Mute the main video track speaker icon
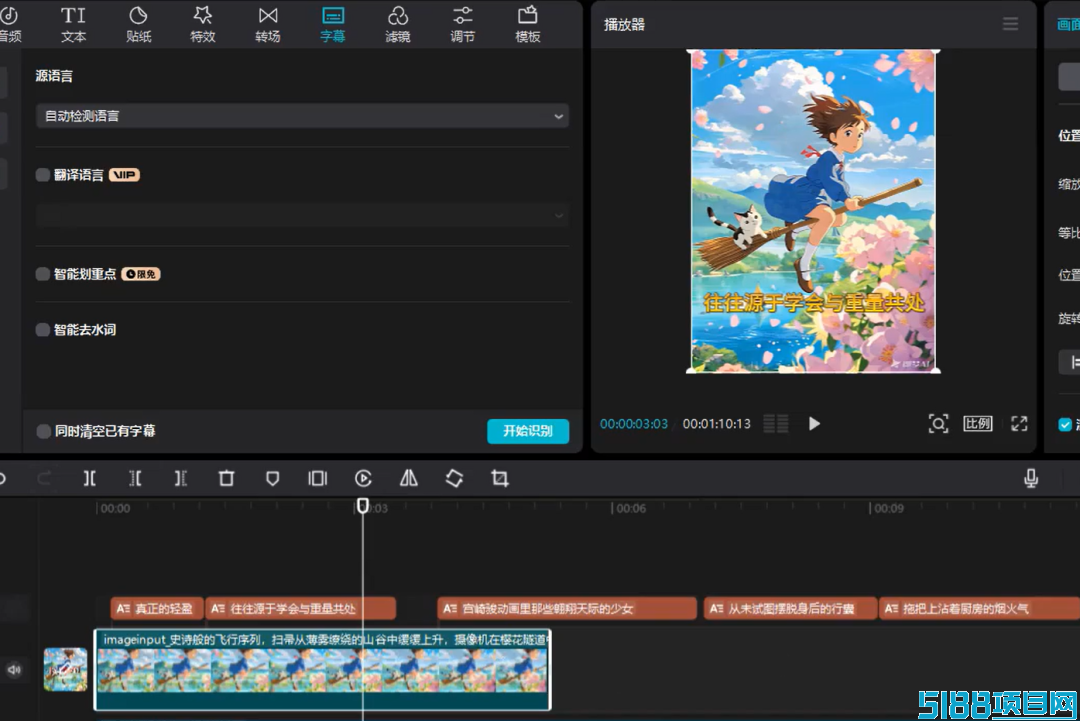The height and width of the screenshot is (721, 1080). coord(14,669)
